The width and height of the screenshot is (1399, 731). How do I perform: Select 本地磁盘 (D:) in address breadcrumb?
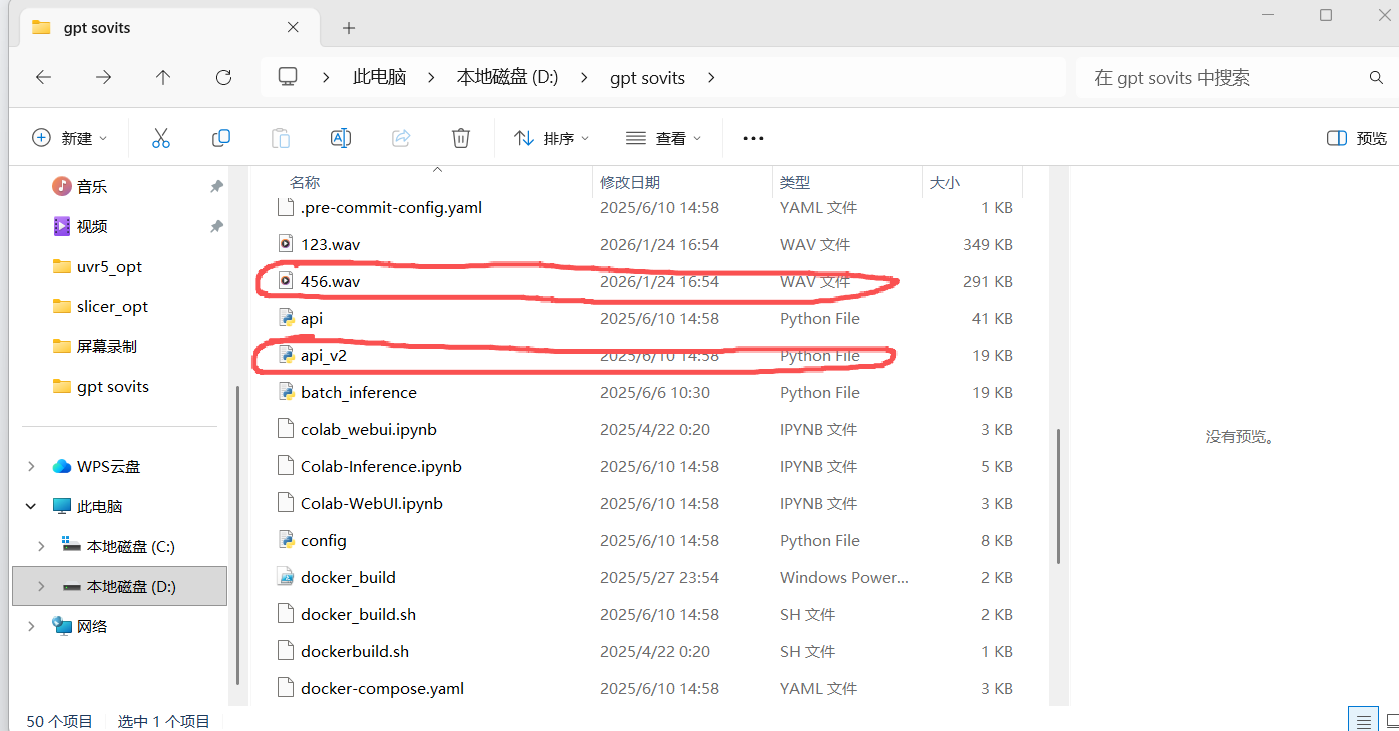point(507,77)
